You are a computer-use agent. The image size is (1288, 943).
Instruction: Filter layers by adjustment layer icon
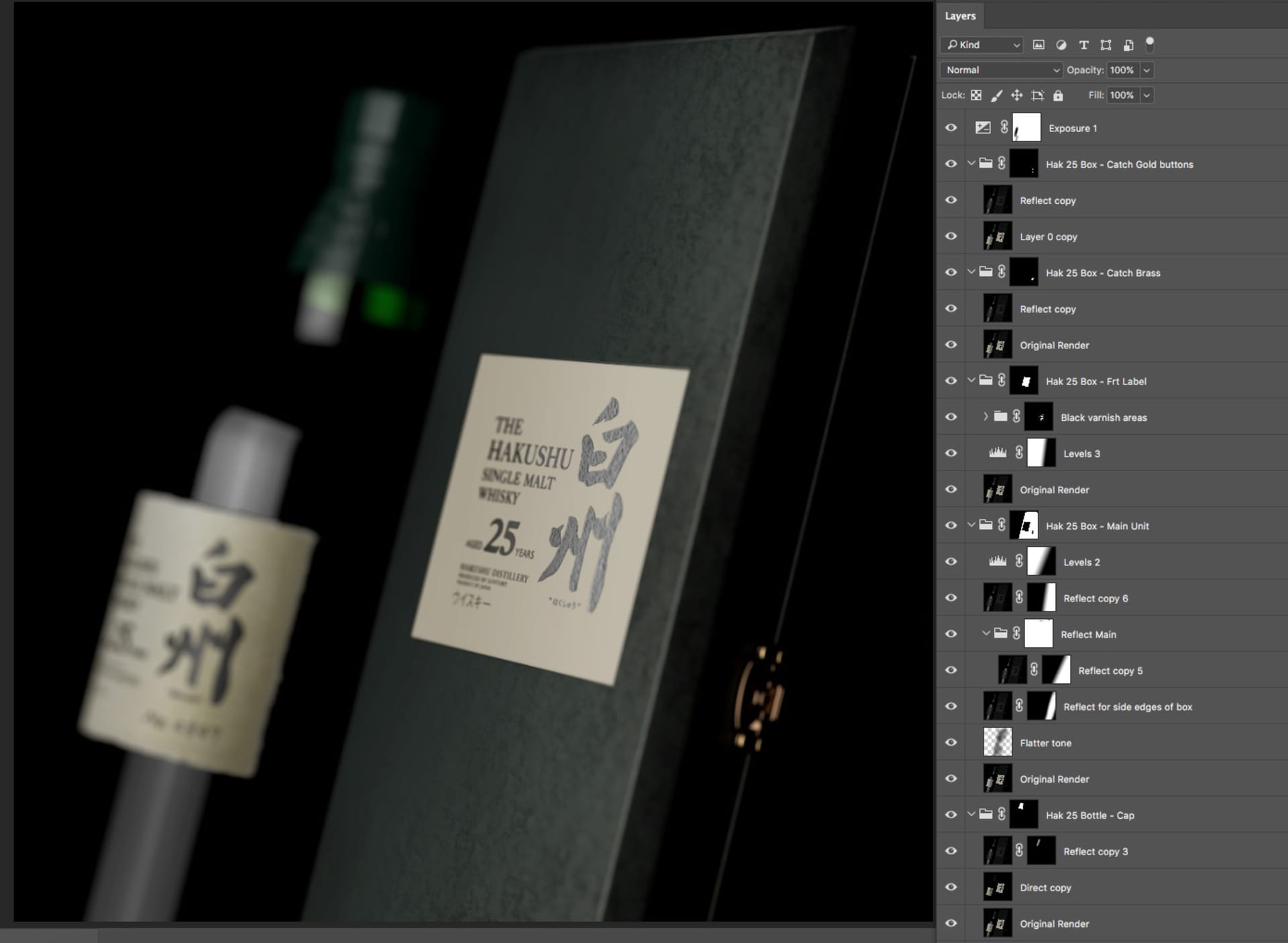click(x=1061, y=45)
